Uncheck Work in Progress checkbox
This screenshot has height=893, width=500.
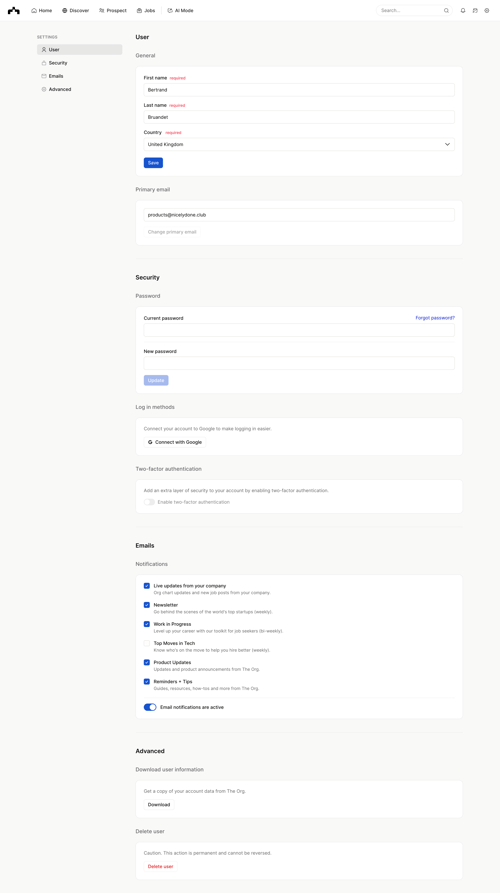(147, 624)
